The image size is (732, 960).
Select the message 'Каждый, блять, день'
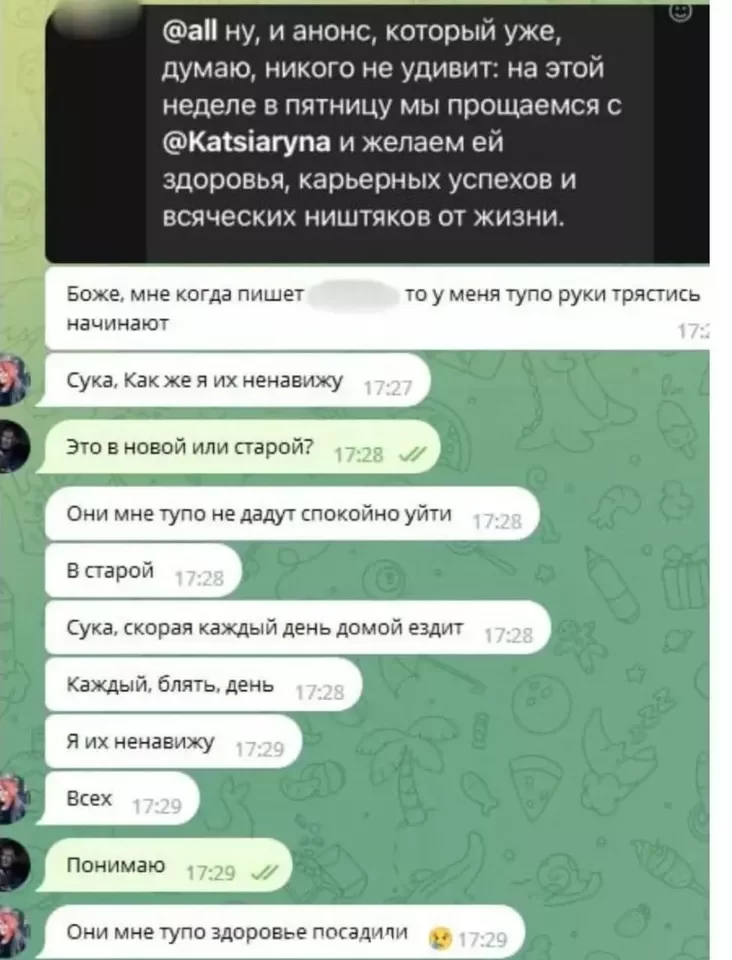click(203, 684)
